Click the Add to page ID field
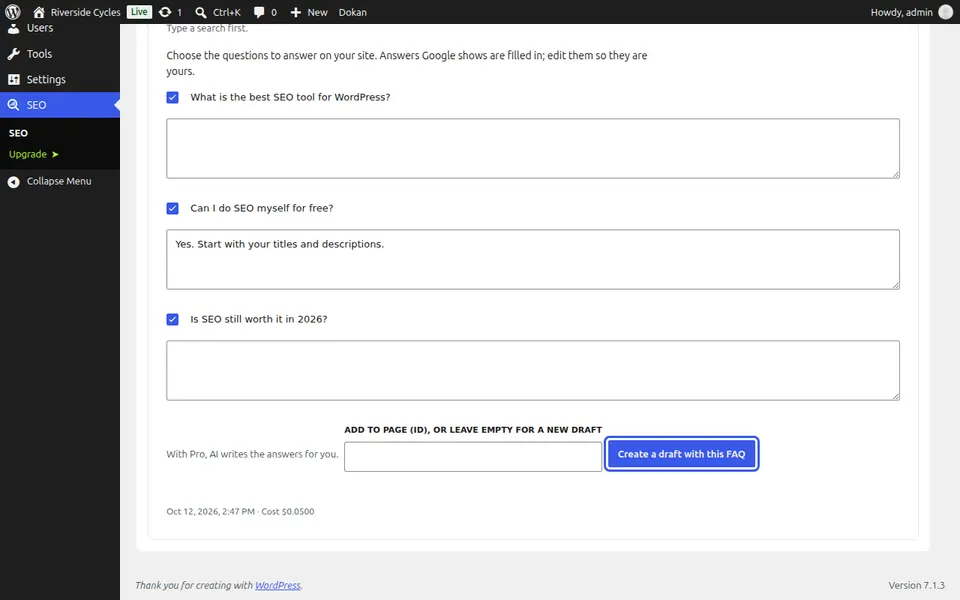The width and height of the screenshot is (960, 600). point(473,457)
